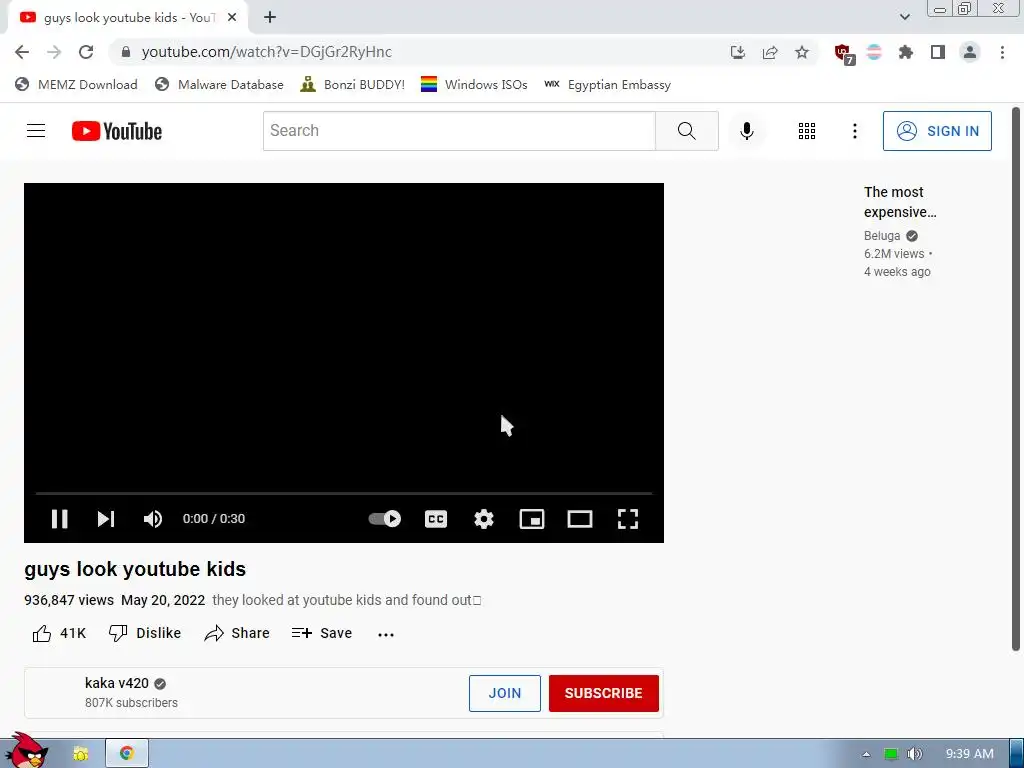Focus the YouTube Search field

click(x=459, y=131)
